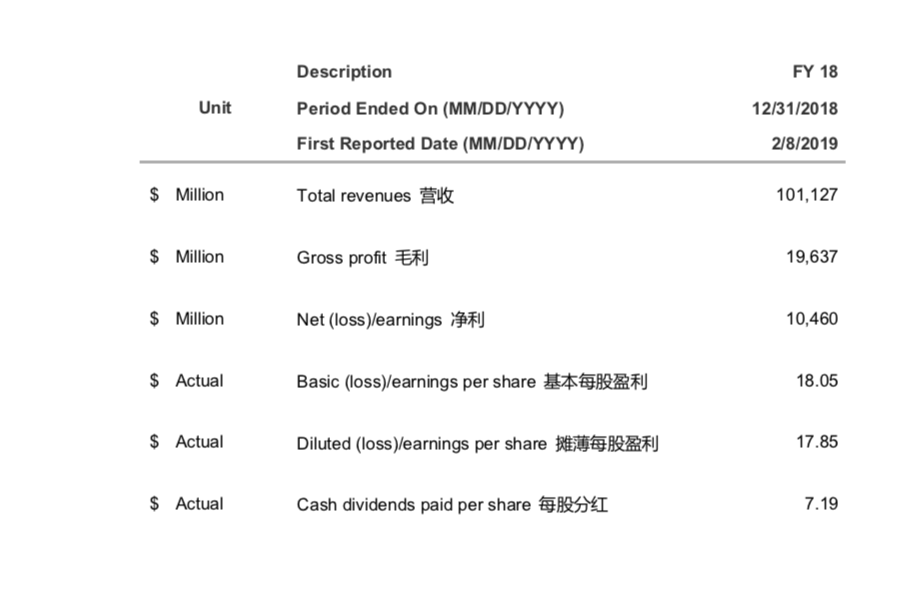Image resolution: width=920 pixels, height=608 pixels.
Task: Select the Total revenues row label
Action: click(375, 196)
